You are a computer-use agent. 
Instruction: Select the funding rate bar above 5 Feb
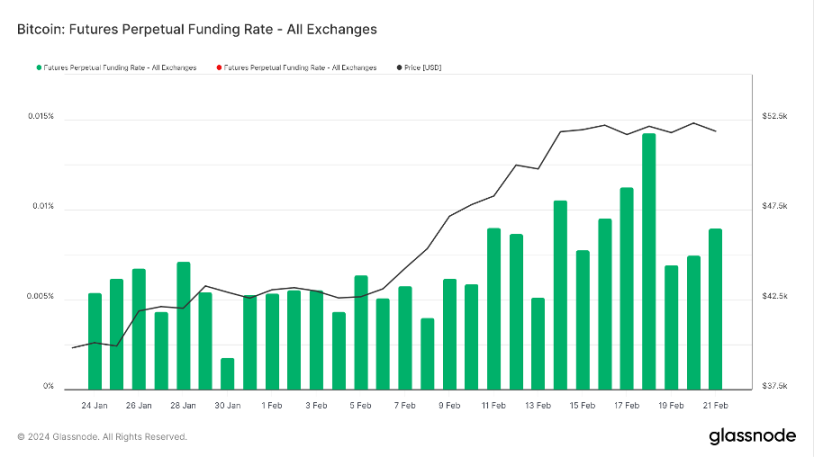(x=361, y=332)
